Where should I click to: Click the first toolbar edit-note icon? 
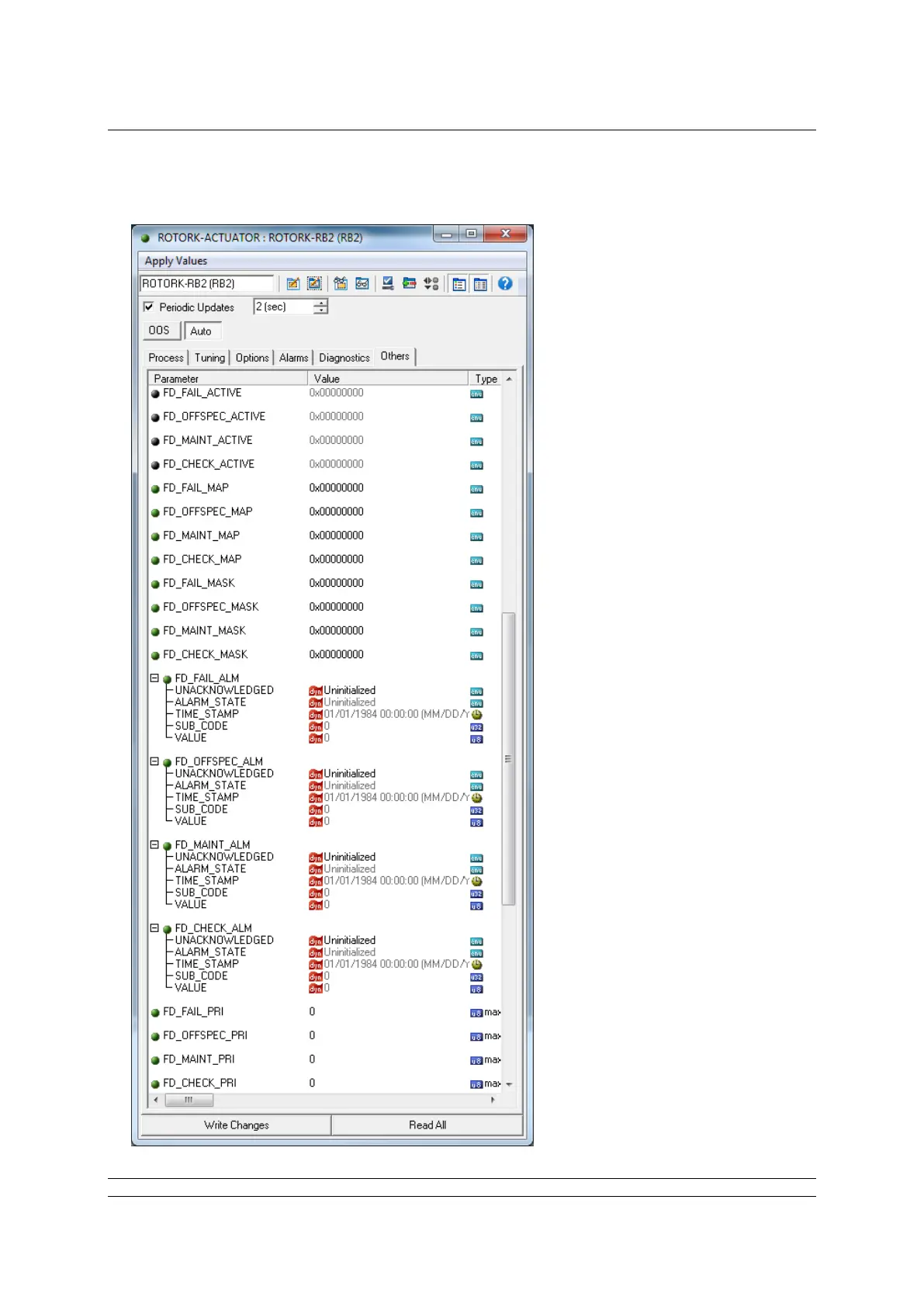click(x=293, y=284)
